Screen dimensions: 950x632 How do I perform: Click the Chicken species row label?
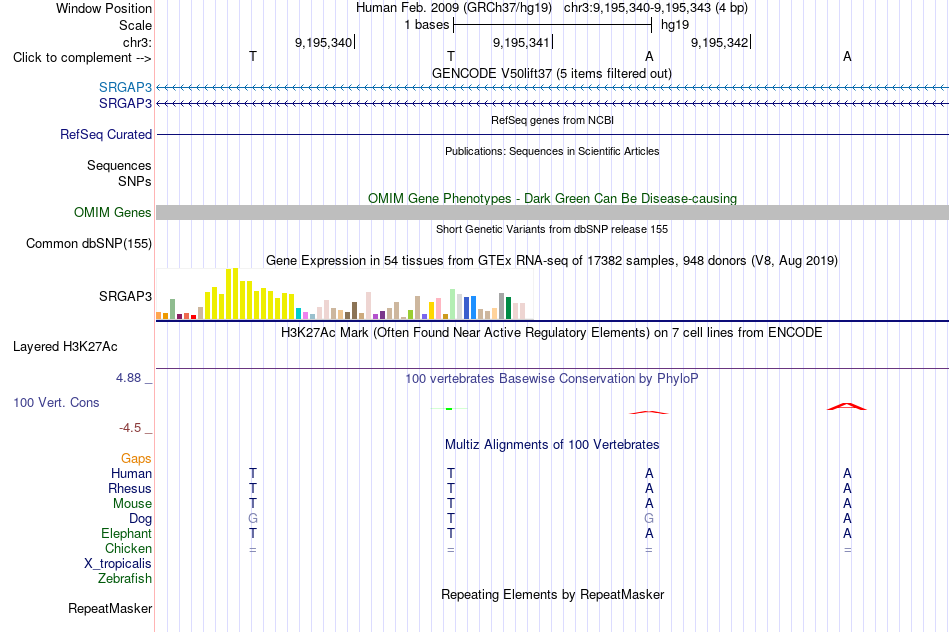128,548
